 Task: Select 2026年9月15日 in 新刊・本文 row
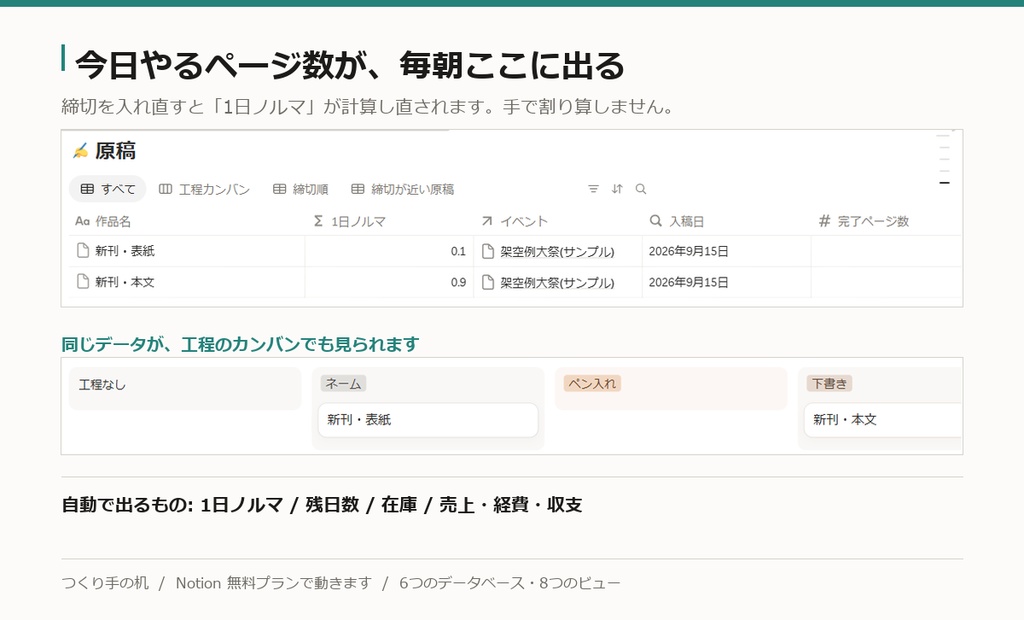click(688, 282)
